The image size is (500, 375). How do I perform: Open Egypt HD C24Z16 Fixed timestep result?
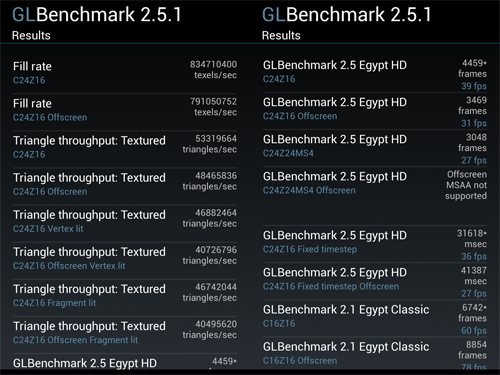pos(375,244)
